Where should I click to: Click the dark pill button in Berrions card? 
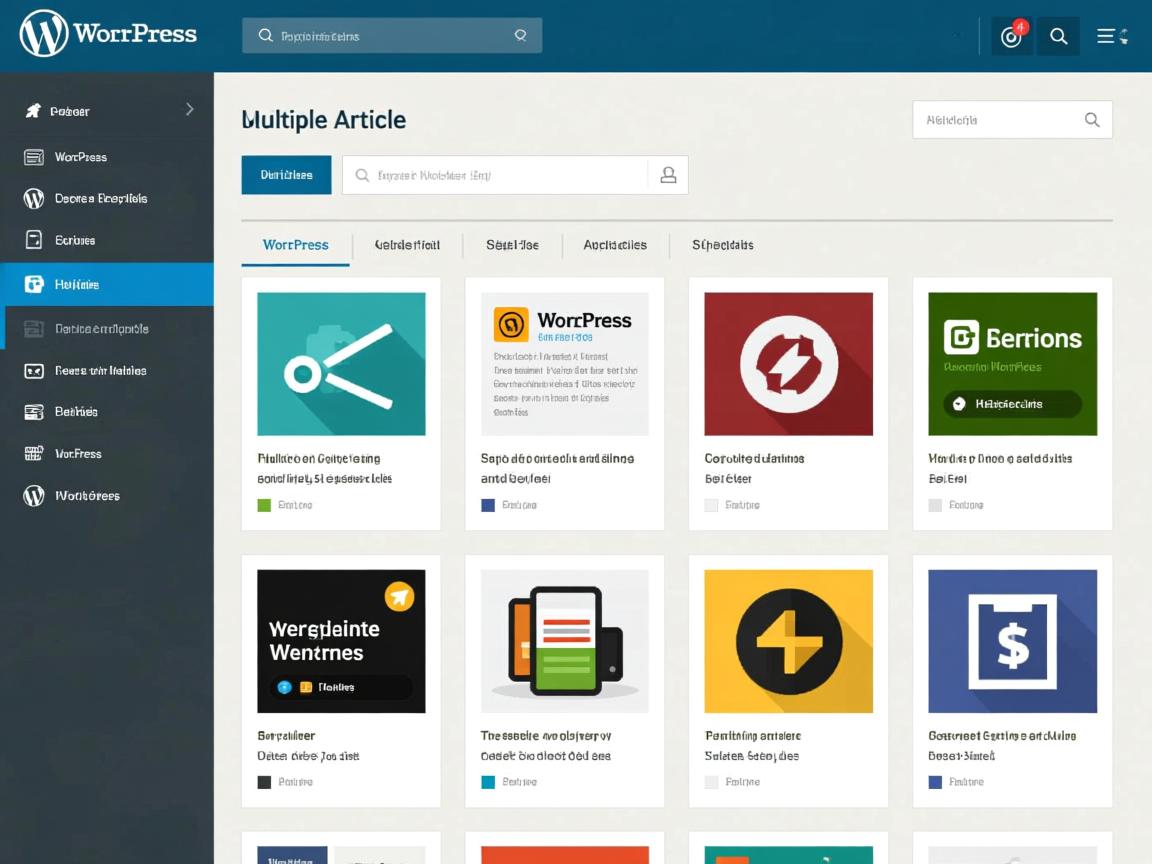1012,404
